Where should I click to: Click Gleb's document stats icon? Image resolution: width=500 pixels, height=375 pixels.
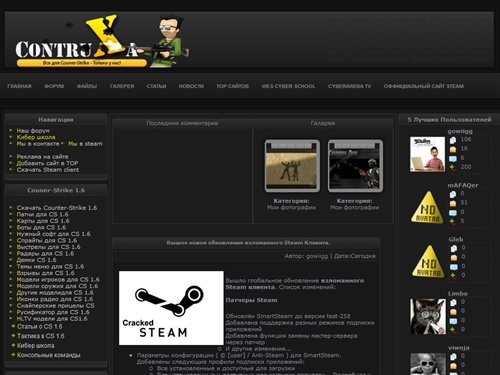[454, 248]
